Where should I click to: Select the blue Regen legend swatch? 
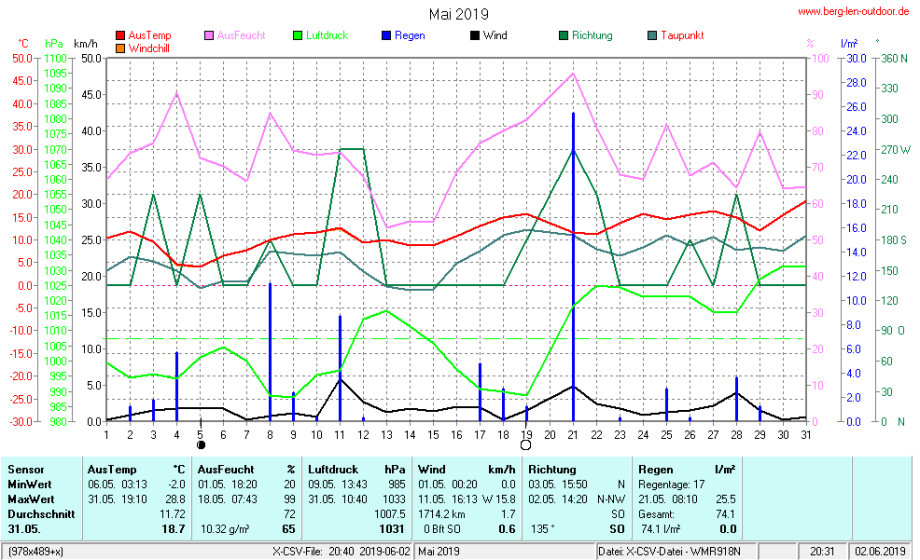(385, 35)
